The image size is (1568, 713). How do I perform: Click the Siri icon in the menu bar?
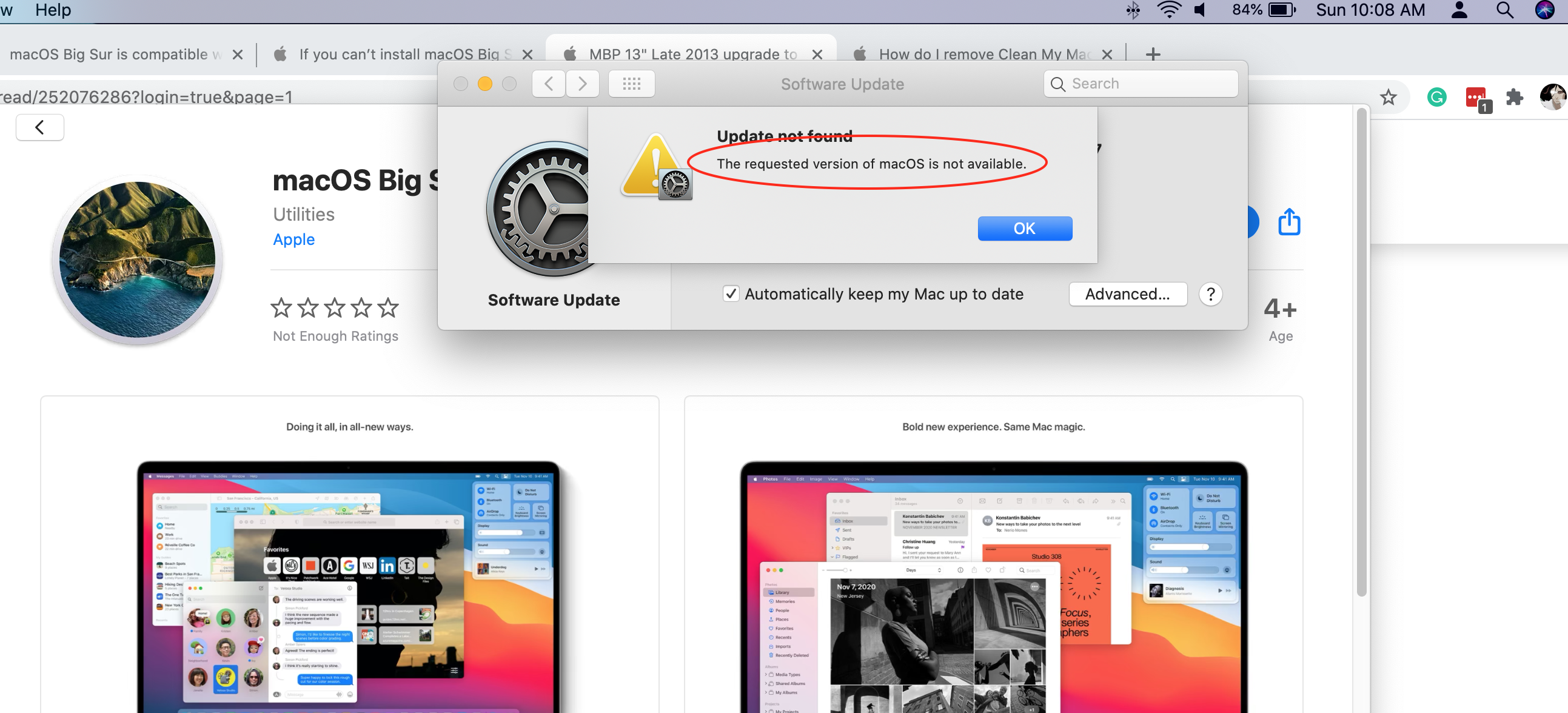pos(1544,10)
